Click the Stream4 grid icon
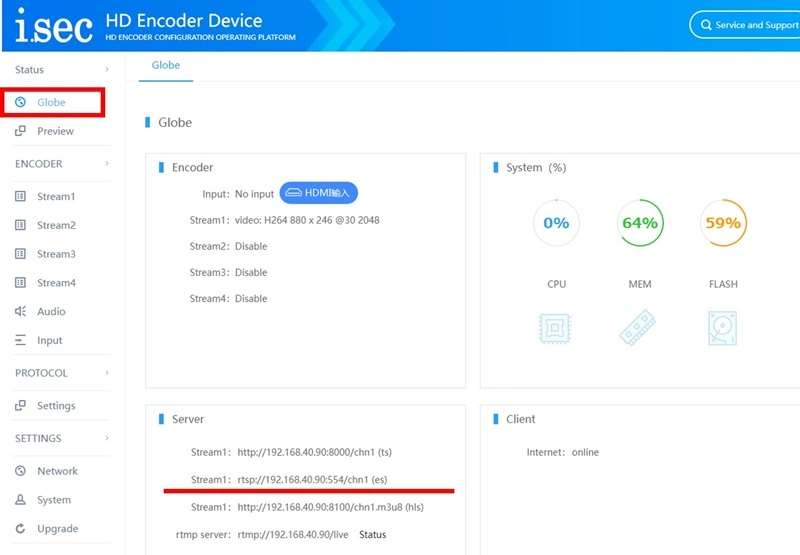 pos(20,283)
